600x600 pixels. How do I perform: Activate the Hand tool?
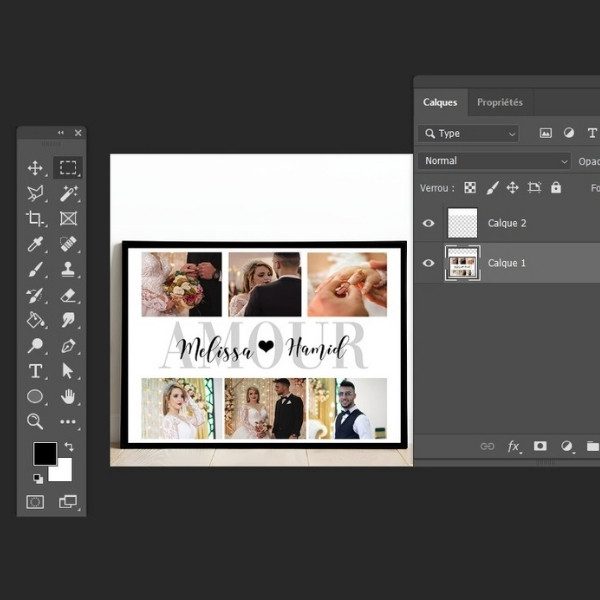coord(68,396)
